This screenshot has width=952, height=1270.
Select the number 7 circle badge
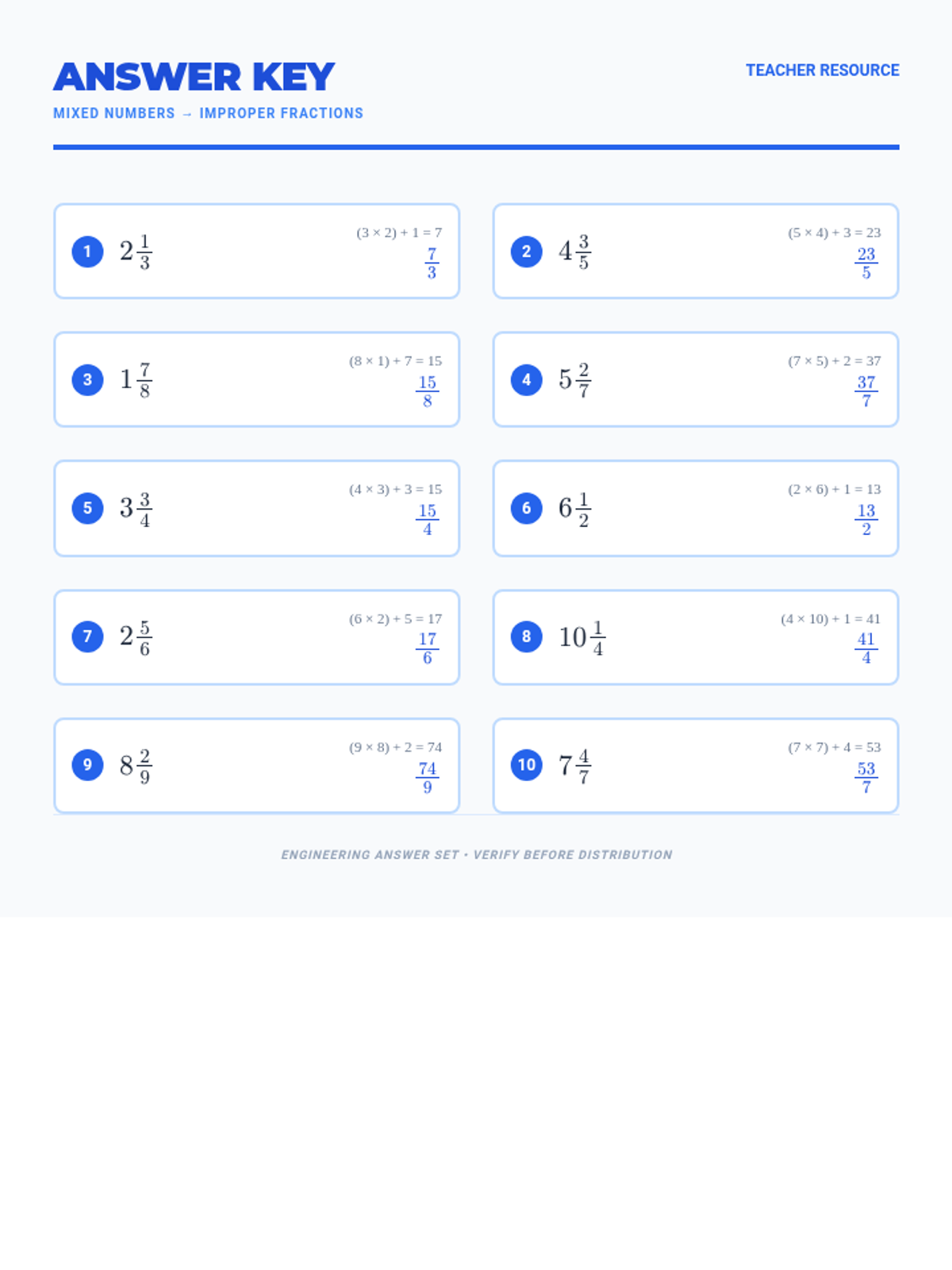pos(87,637)
